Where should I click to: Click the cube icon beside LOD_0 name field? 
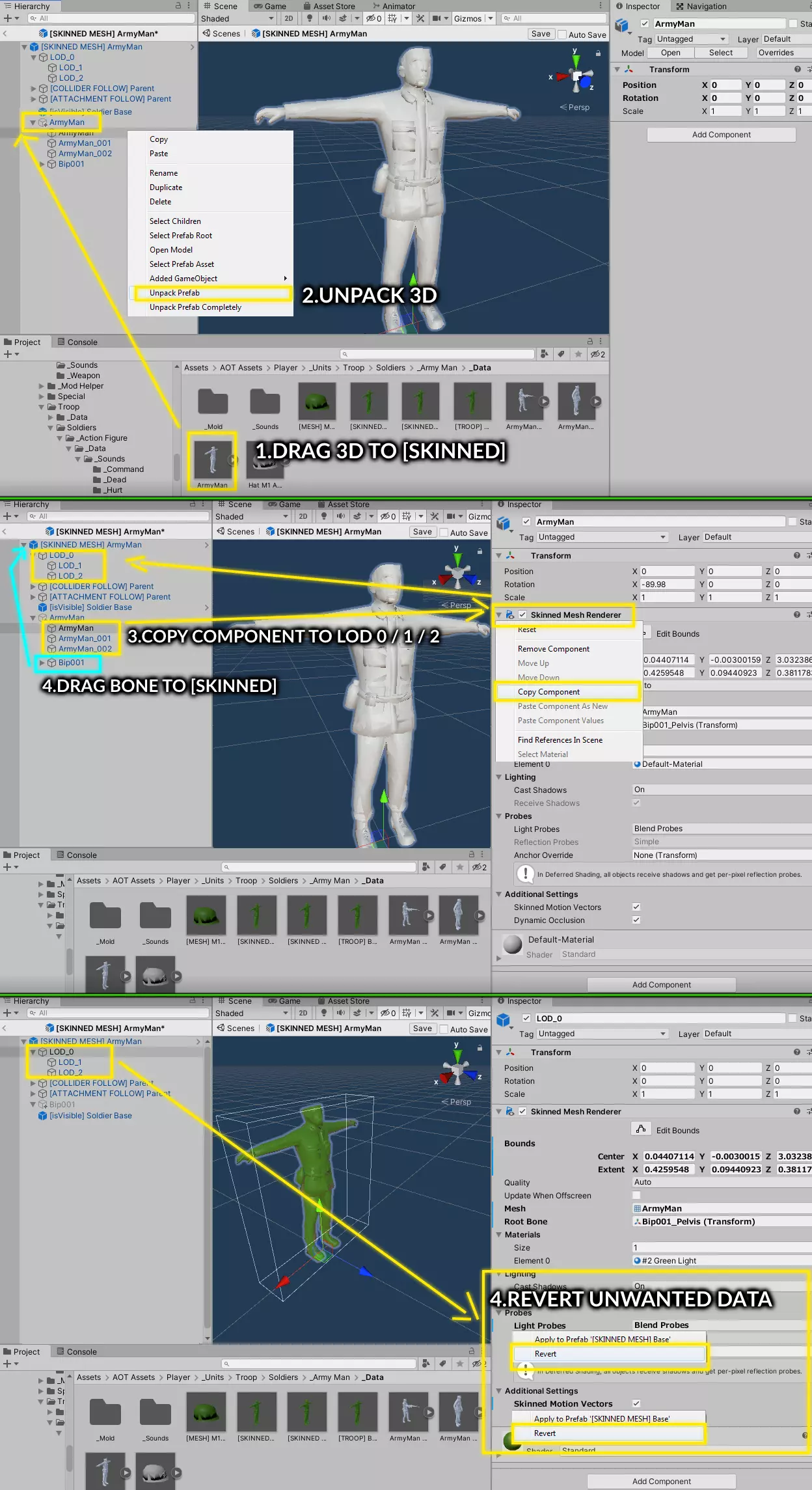click(x=504, y=1019)
